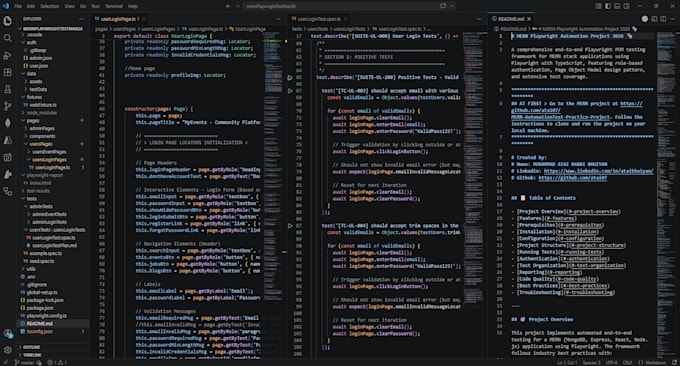This screenshot has width=680, height=366.
Task: Close the README.md tab
Action: 529,19
